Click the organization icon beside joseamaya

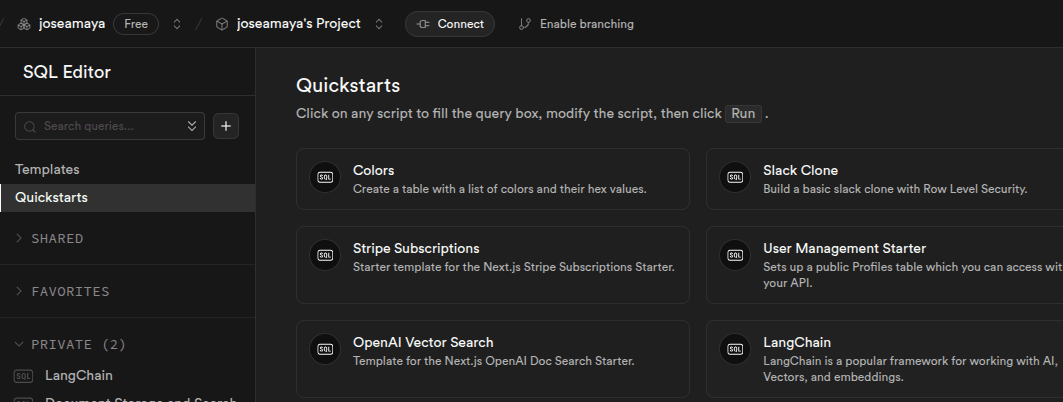24,24
